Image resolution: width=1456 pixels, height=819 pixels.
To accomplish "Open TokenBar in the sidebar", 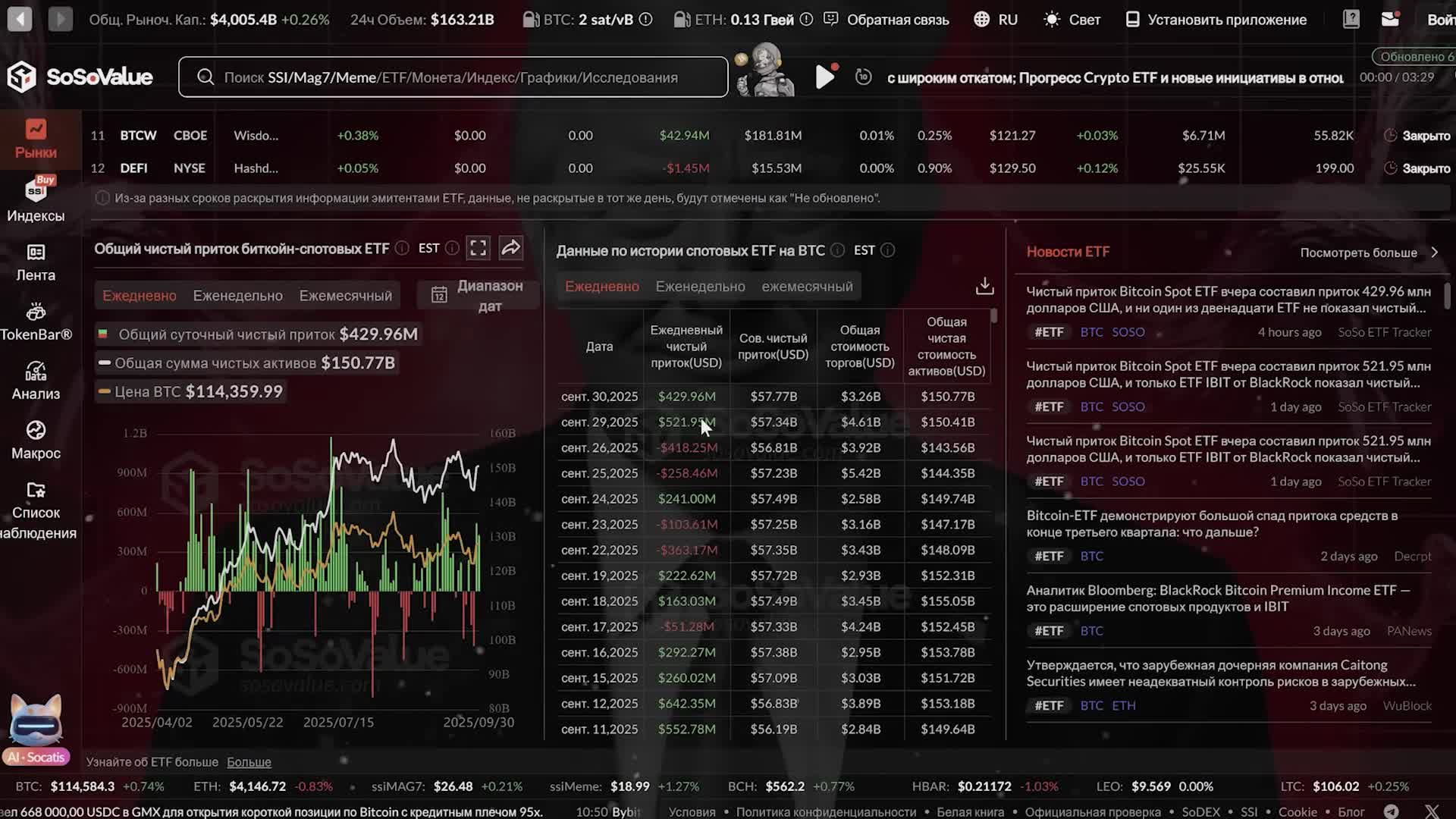I will point(36,322).
